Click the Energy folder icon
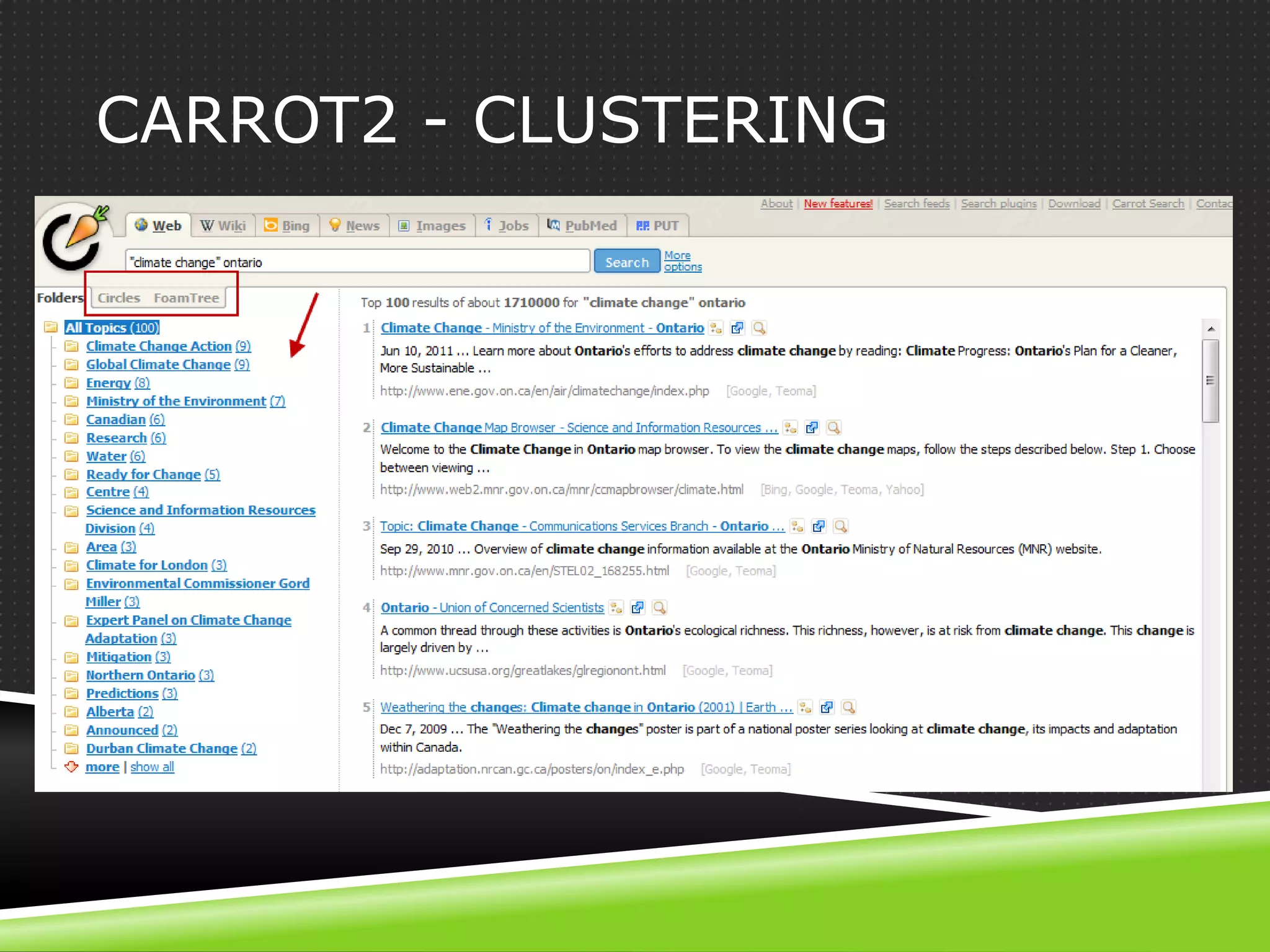The width and height of the screenshot is (1270, 952). point(72,382)
